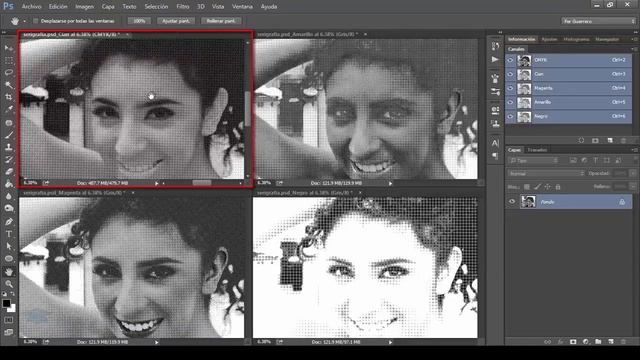Screen dimensions: 640x360
Task: Open Hand tool preset picker arrow
Action: [24, 21]
